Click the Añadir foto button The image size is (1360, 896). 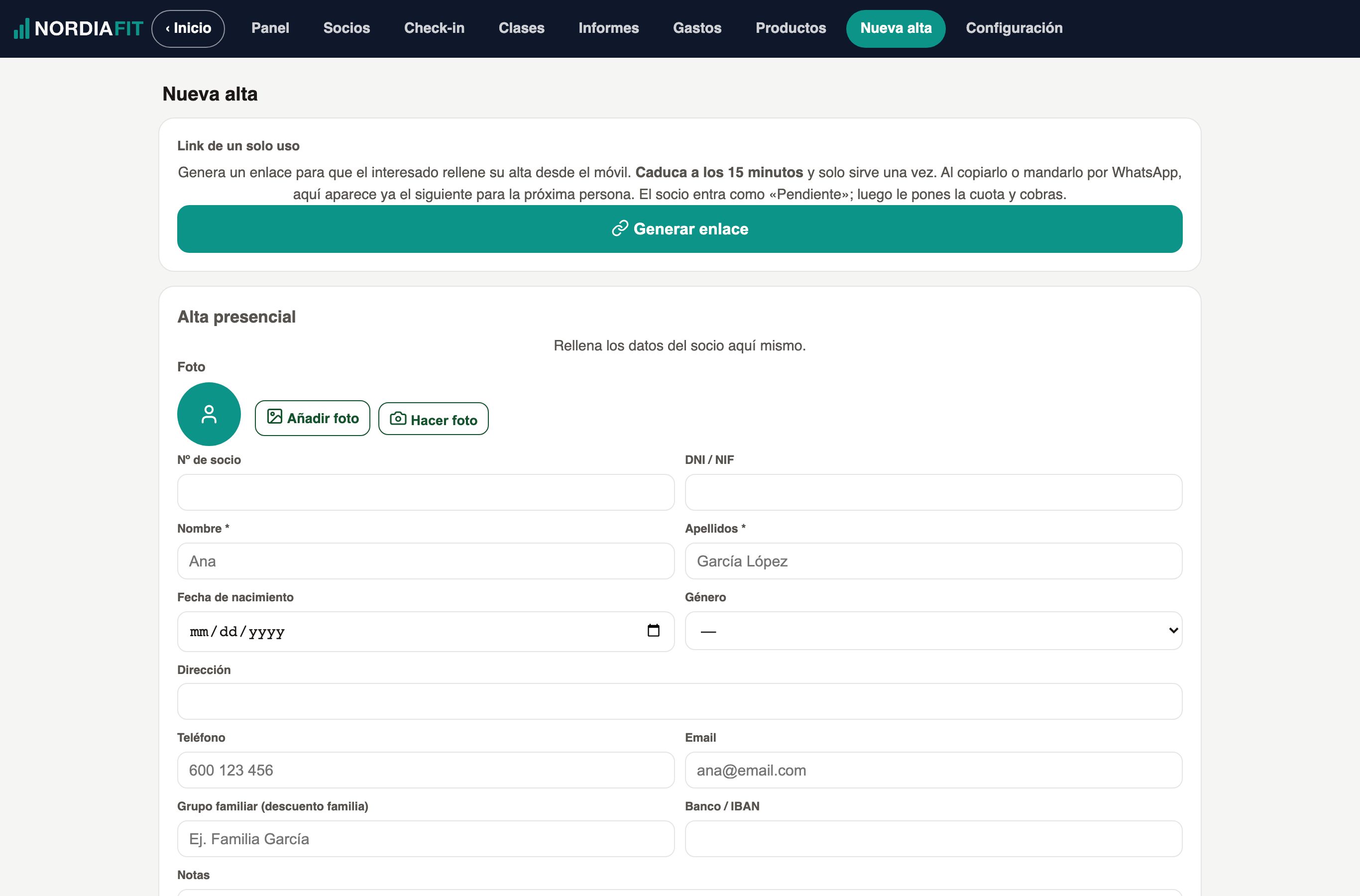[313, 418]
